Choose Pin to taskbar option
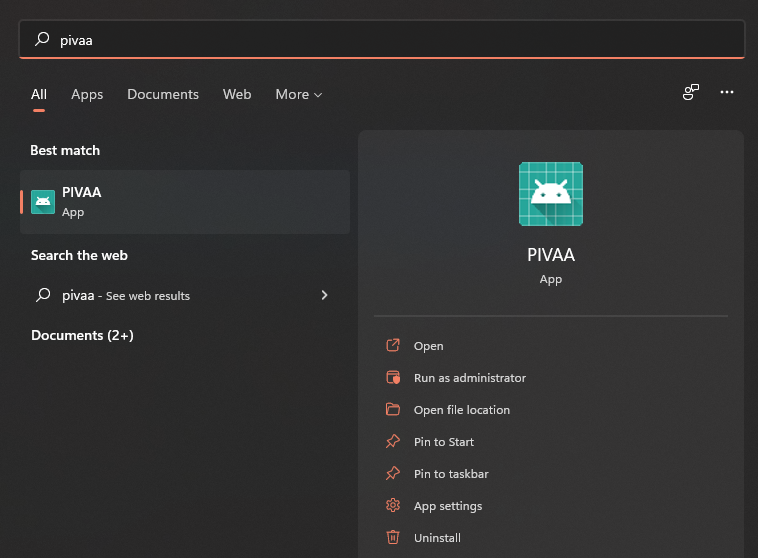758x558 pixels. pyautogui.click(x=451, y=474)
